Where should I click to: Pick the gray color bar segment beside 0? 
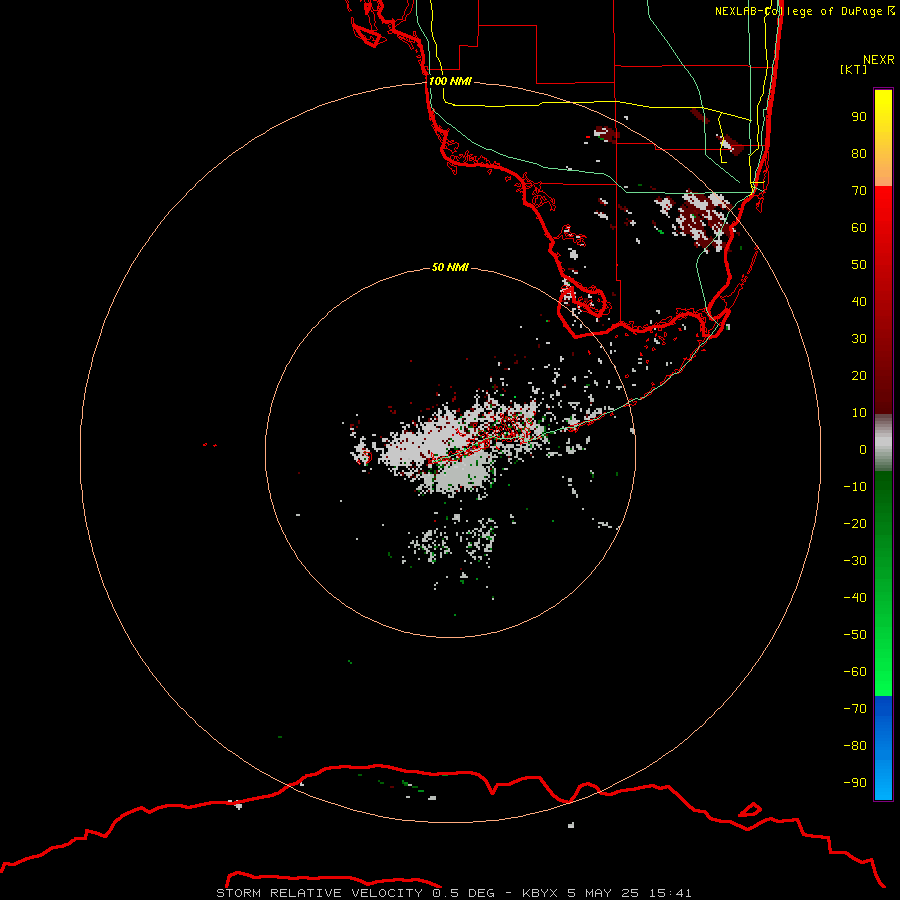(883, 443)
